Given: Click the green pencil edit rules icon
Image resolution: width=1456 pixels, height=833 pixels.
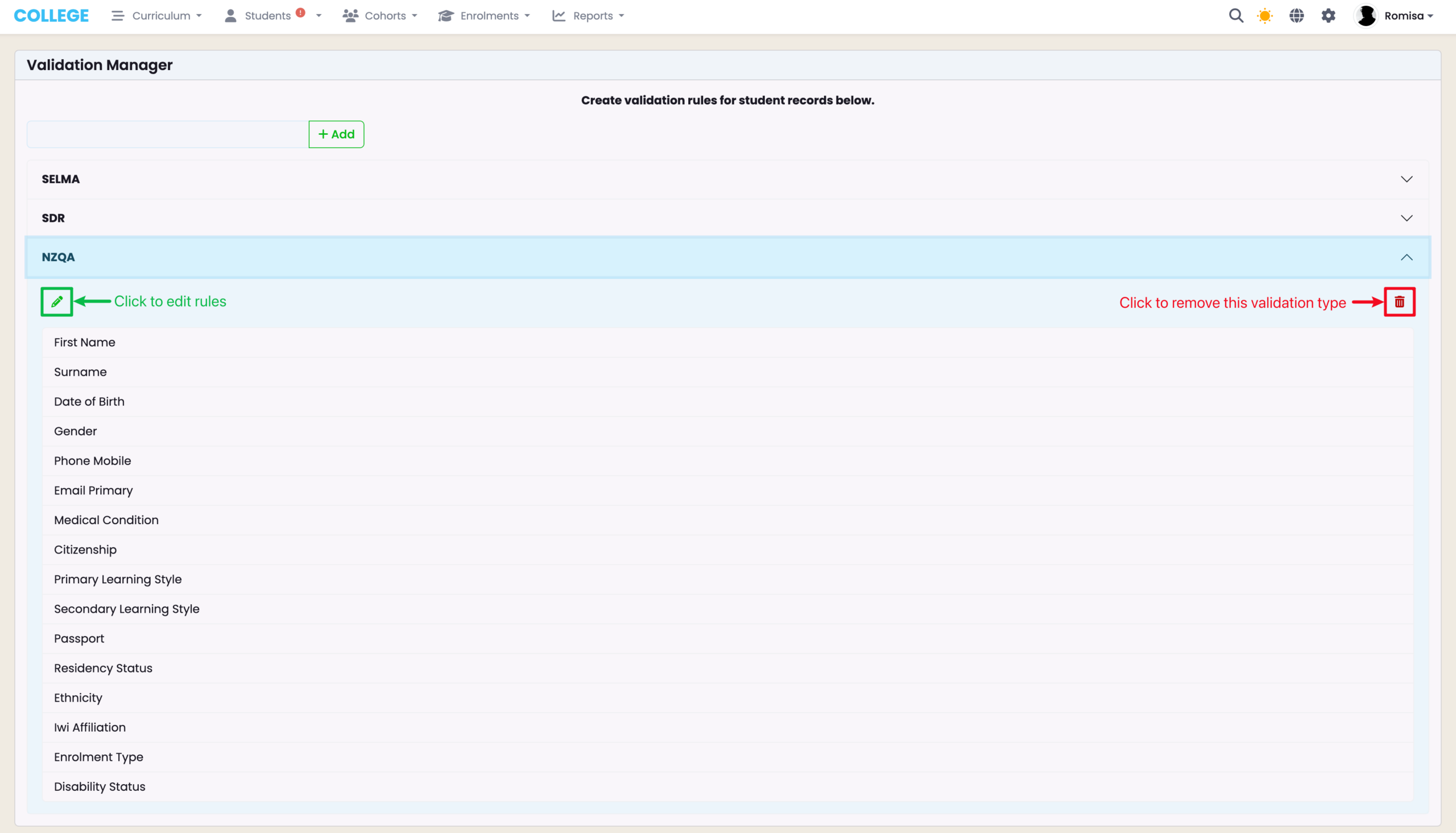Looking at the screenshot, I should (57, 302).
